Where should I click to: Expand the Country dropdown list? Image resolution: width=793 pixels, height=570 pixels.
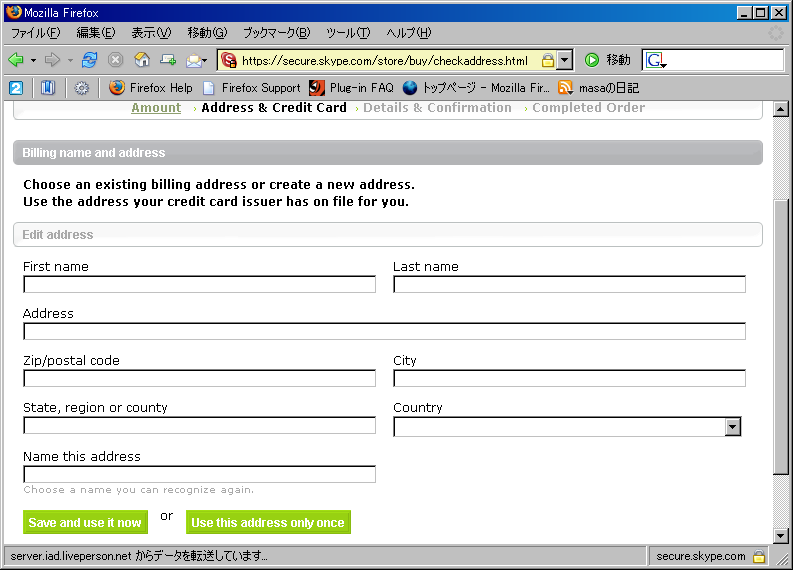(733, 427)
